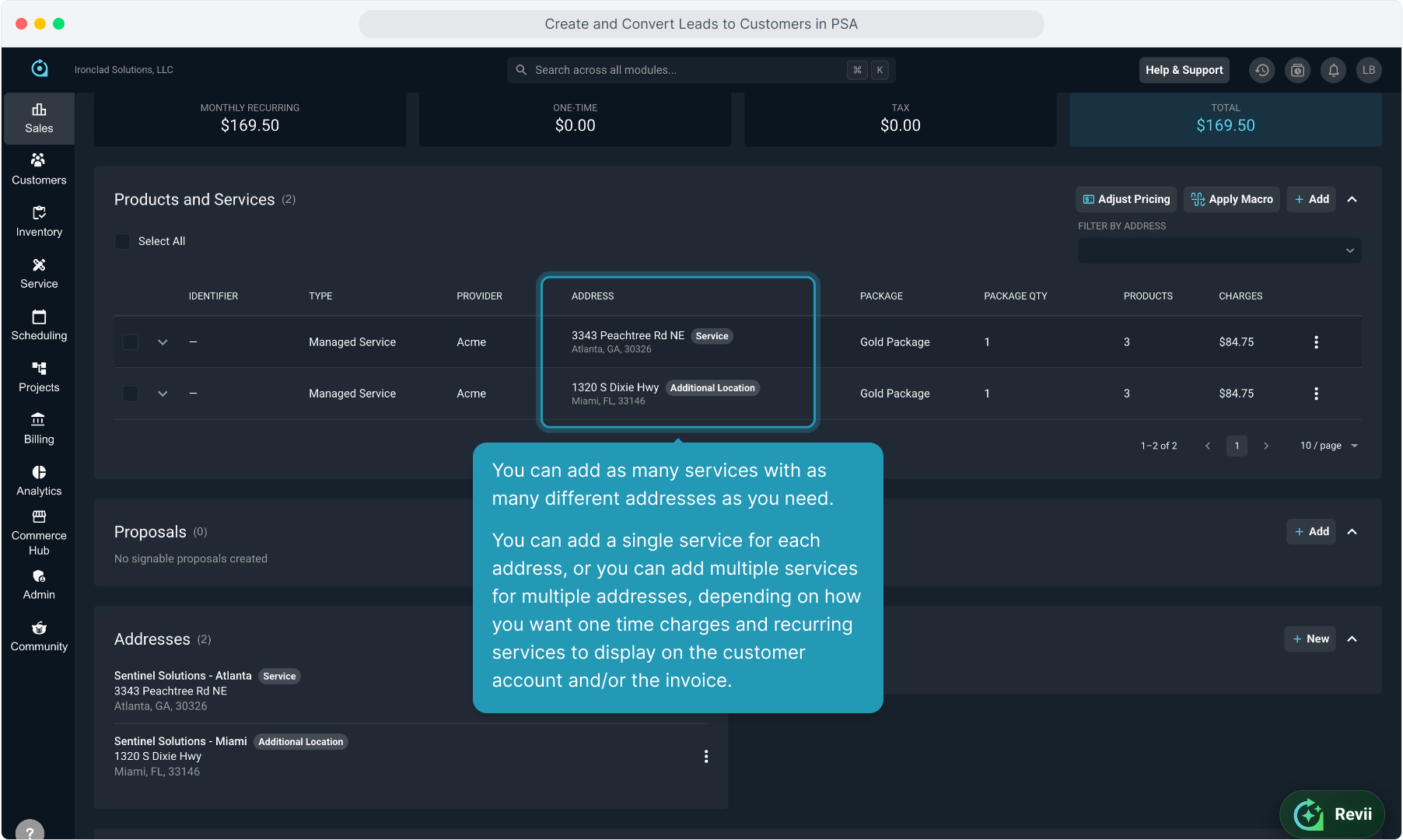Click the Service tag on Peachtree Rd address
Image resolution: width=1403 pixels, height=840 pixels.
click(x=712, y=336)
